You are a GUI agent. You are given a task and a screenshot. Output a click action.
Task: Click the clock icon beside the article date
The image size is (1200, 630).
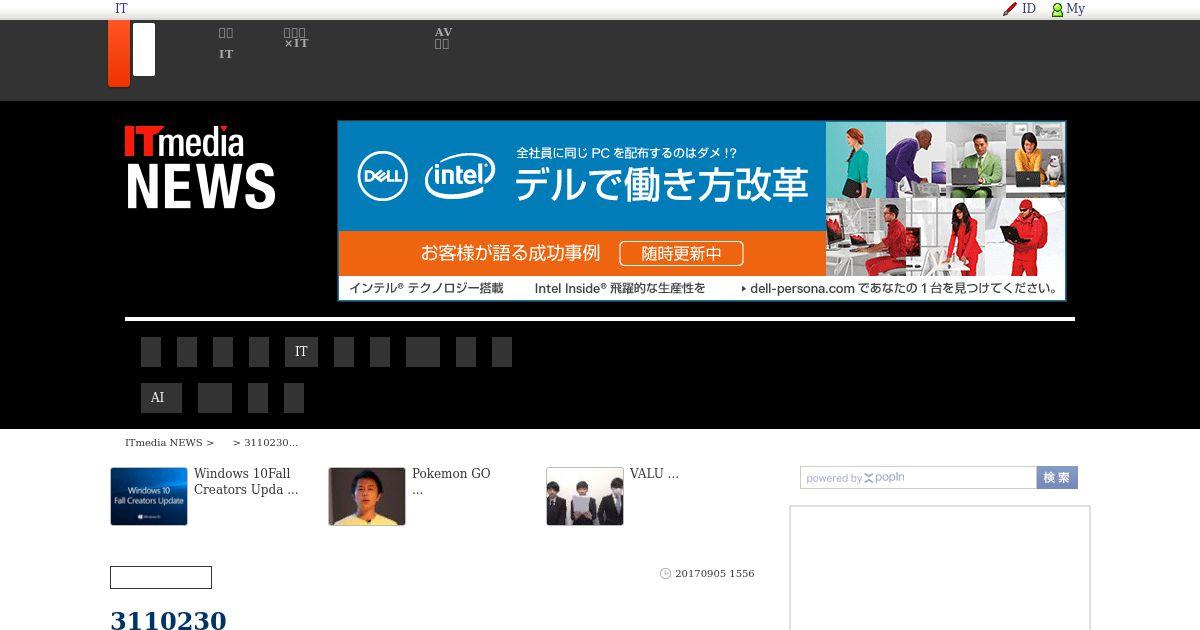[x=665, y=574]
